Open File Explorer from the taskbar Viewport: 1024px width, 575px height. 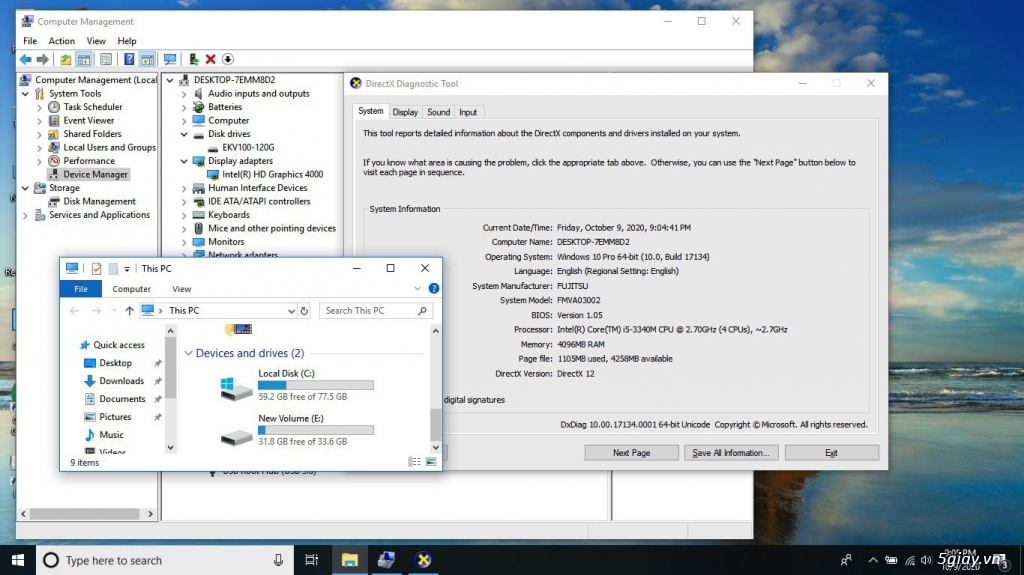click(349, 560)
